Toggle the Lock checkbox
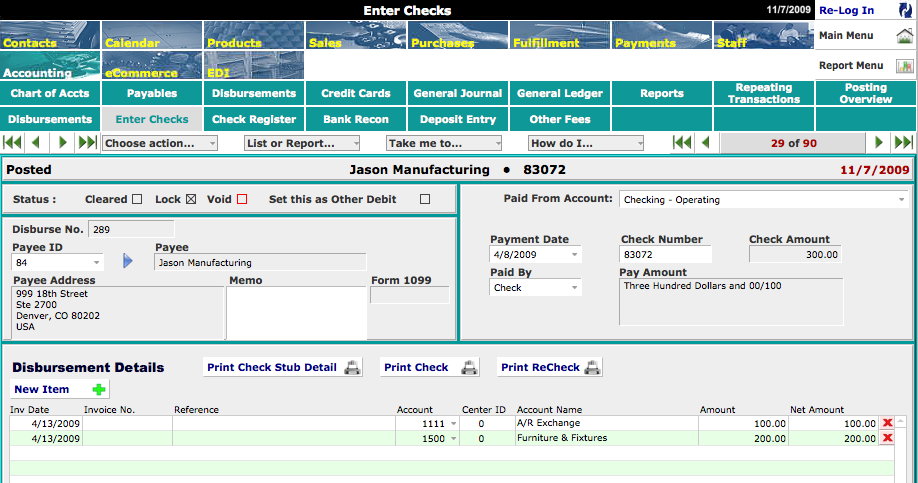Image resolution: width=918 pixels, height=483 pixels. tap(191, 199)
